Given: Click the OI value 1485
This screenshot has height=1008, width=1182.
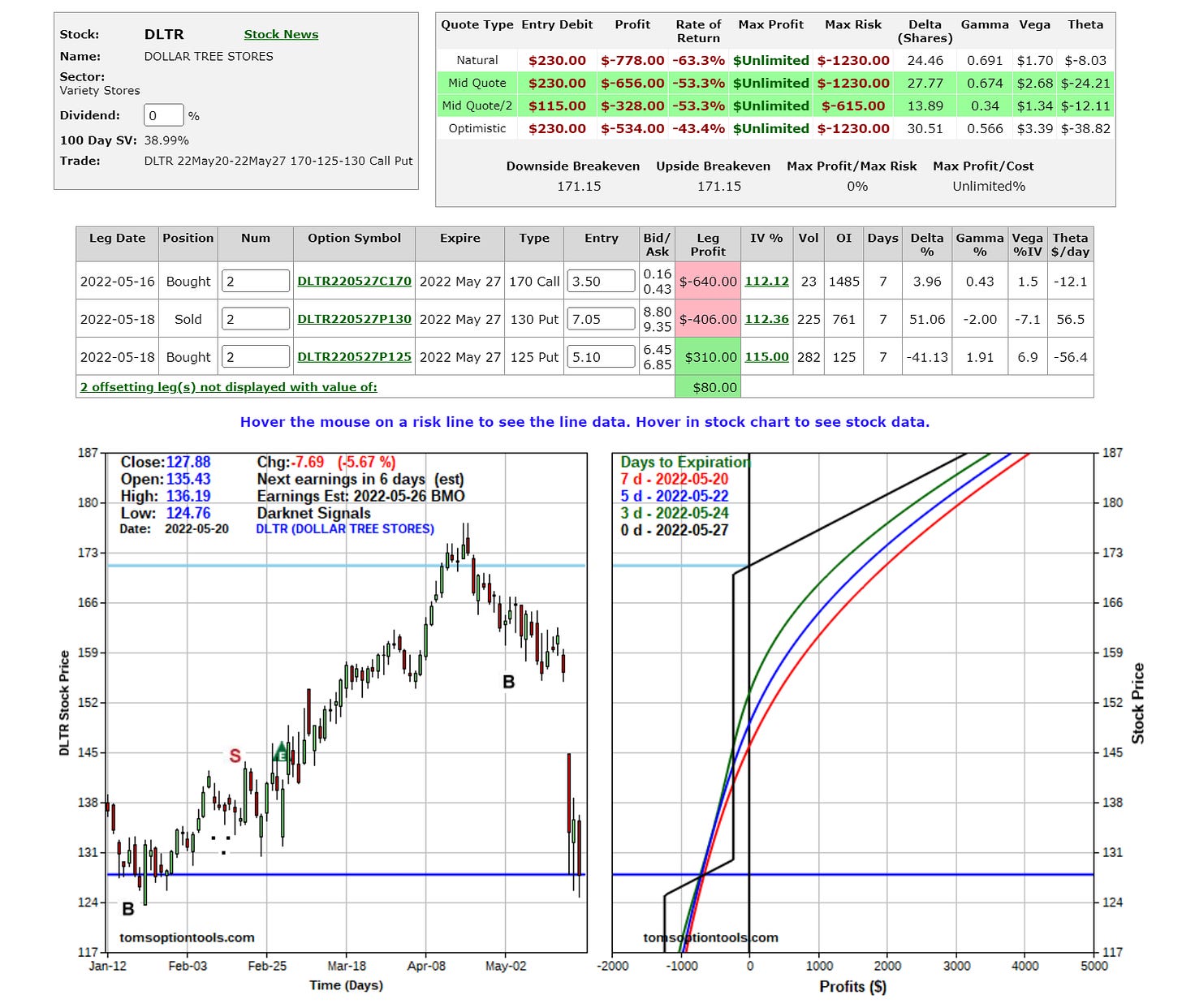Looking at the screenshot, I should [843, 281].
